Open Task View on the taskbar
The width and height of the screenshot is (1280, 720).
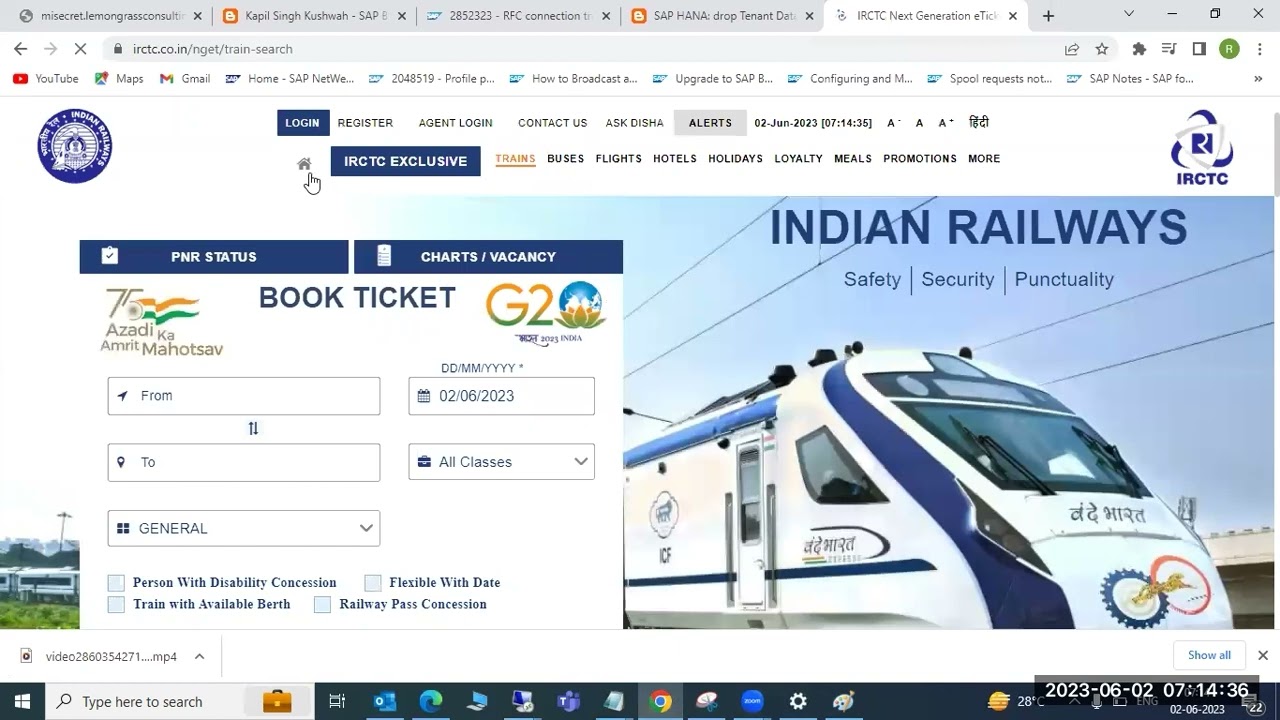tap(337, 701)
